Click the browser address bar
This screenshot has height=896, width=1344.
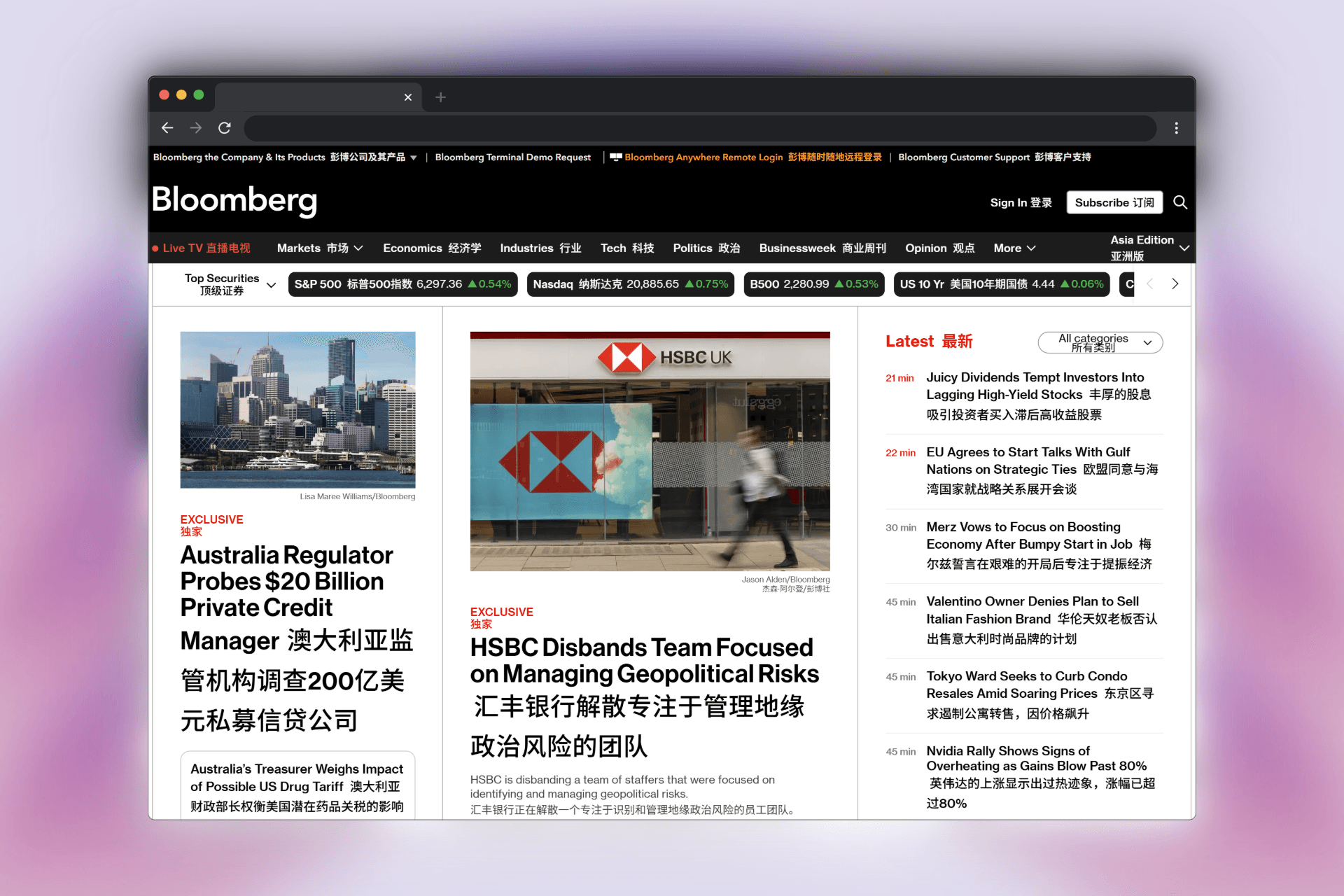699,128
